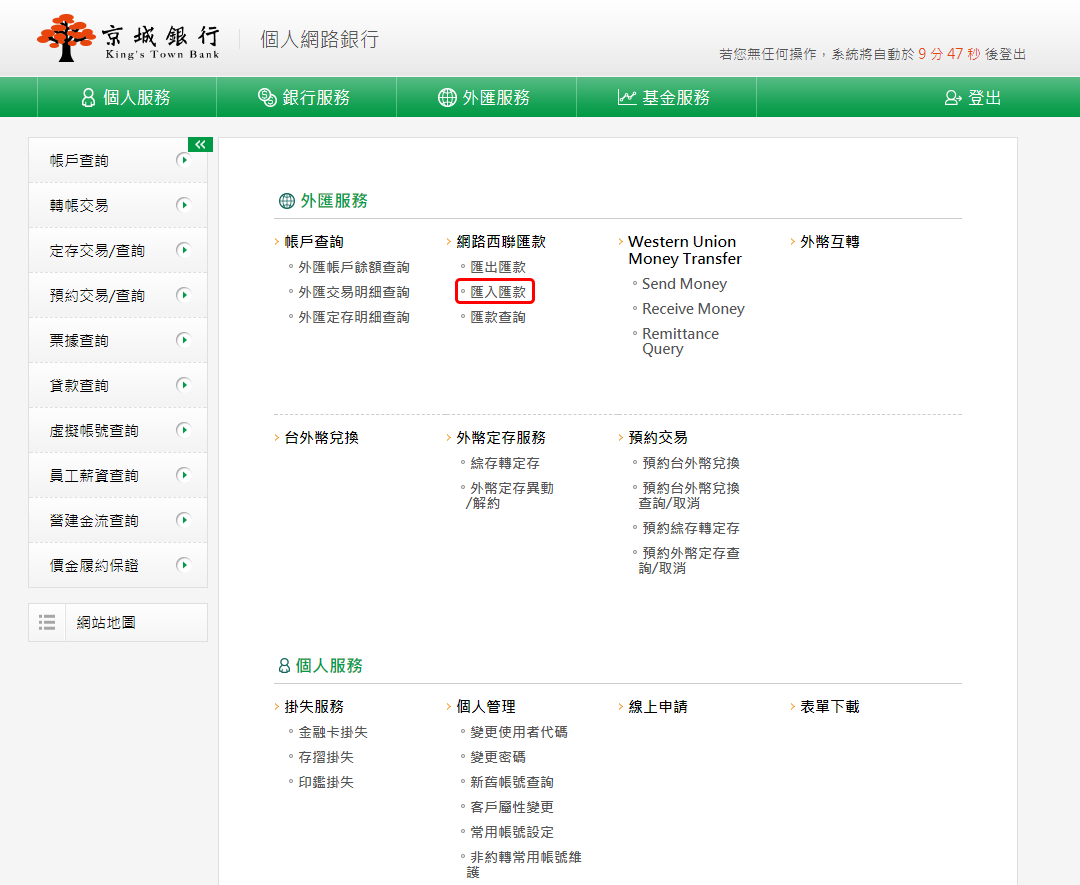This screenshot has height=885, width=1080.
Task: Open the 線上申請 heading link
Action: click(x=658, y=707)
